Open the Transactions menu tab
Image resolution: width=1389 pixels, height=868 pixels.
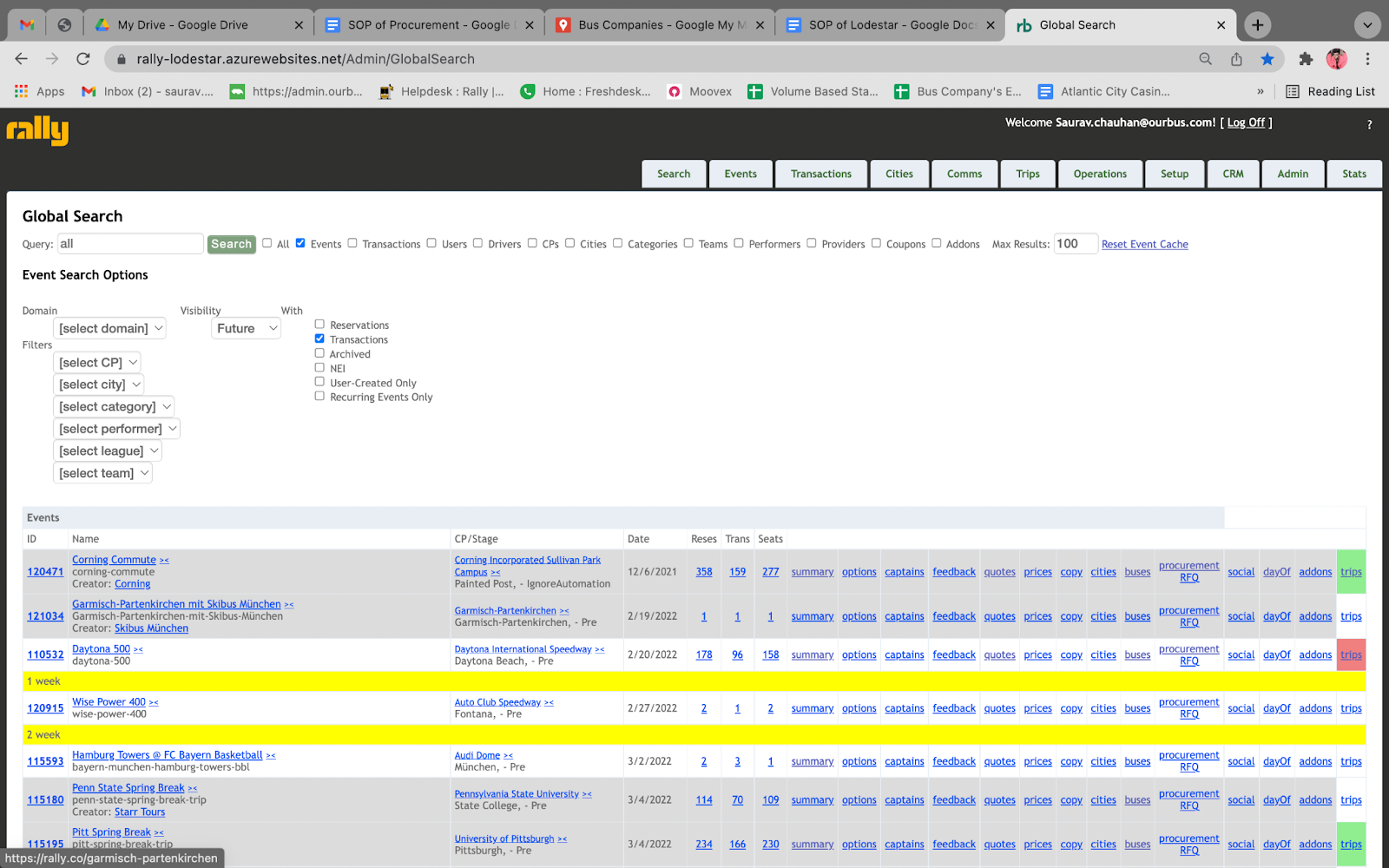[821, 174]
